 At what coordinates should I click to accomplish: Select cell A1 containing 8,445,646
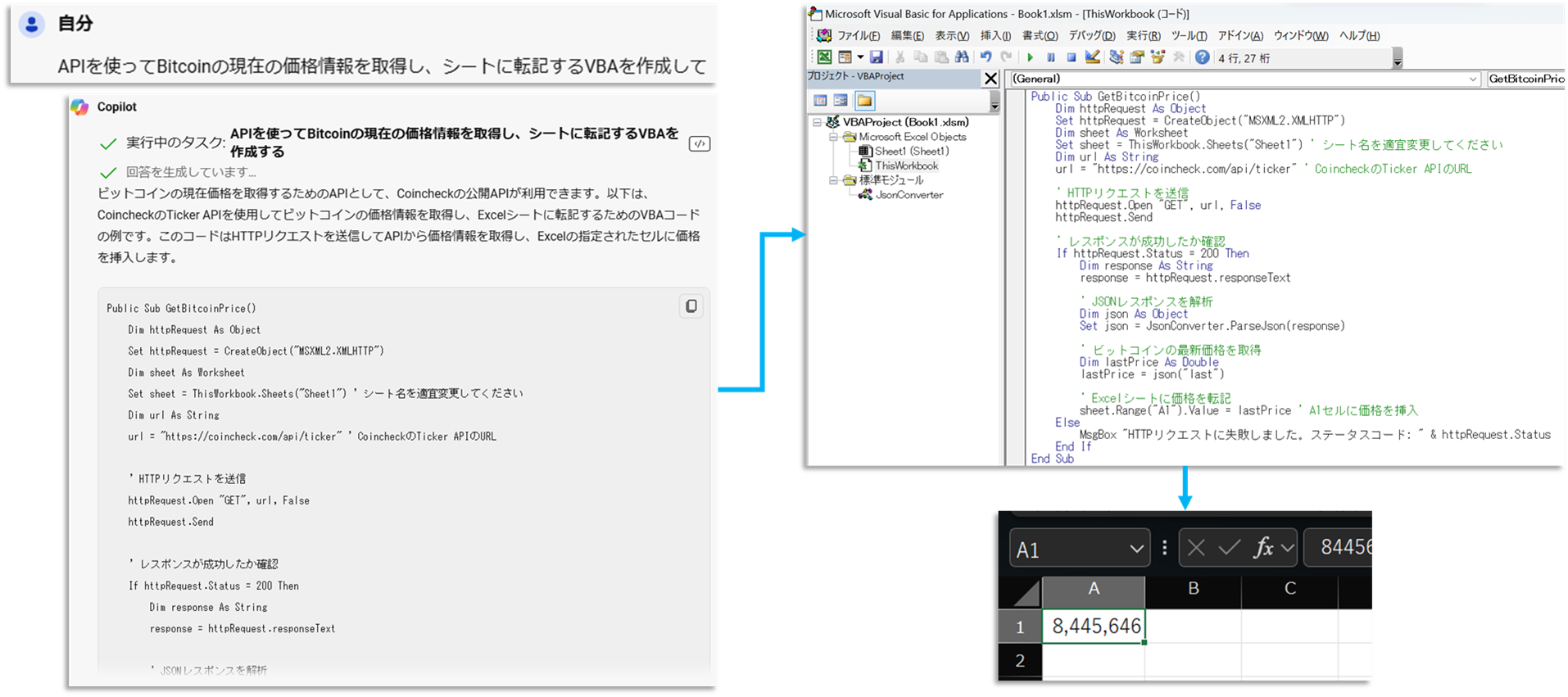[x=1094, y=627]
